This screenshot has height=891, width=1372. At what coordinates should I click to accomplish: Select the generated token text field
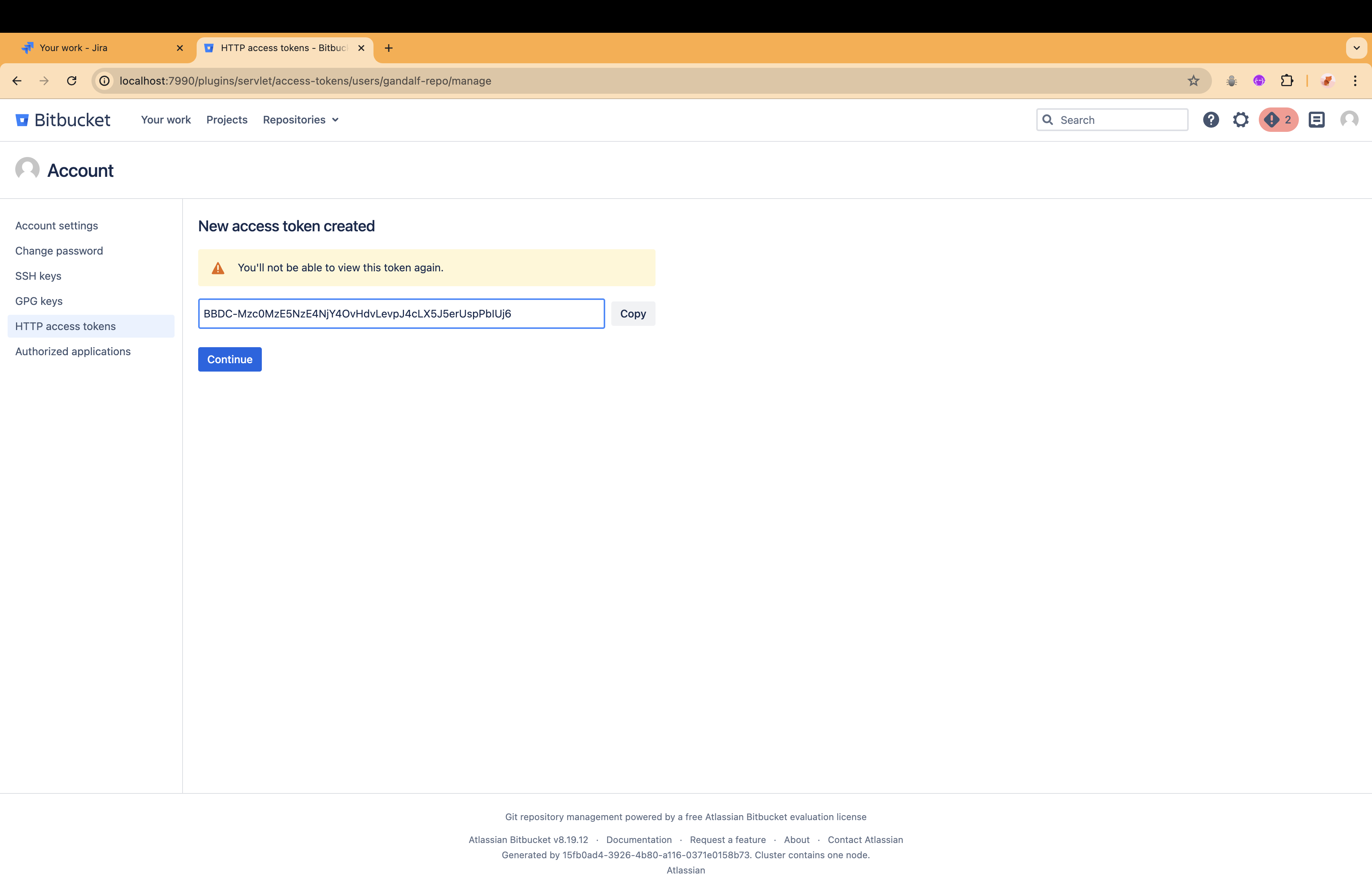click(401, 314)
